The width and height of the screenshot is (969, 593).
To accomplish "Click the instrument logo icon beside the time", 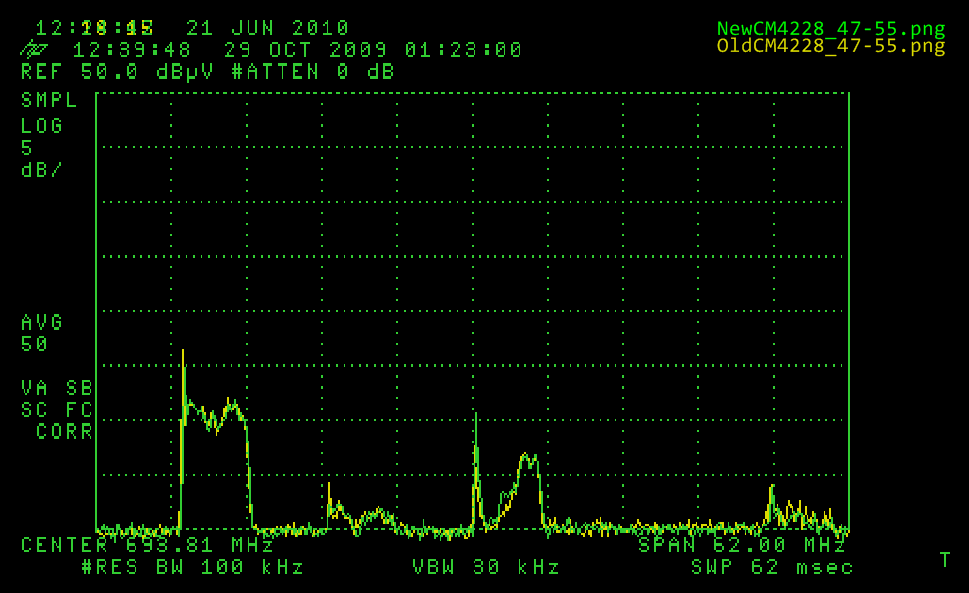I will tap(34, 48).
